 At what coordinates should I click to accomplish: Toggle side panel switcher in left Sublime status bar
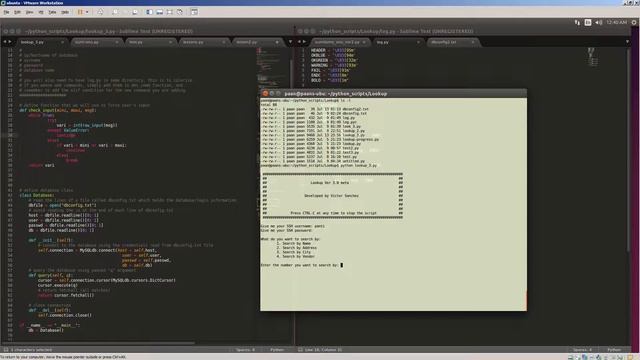pos(6,350)
